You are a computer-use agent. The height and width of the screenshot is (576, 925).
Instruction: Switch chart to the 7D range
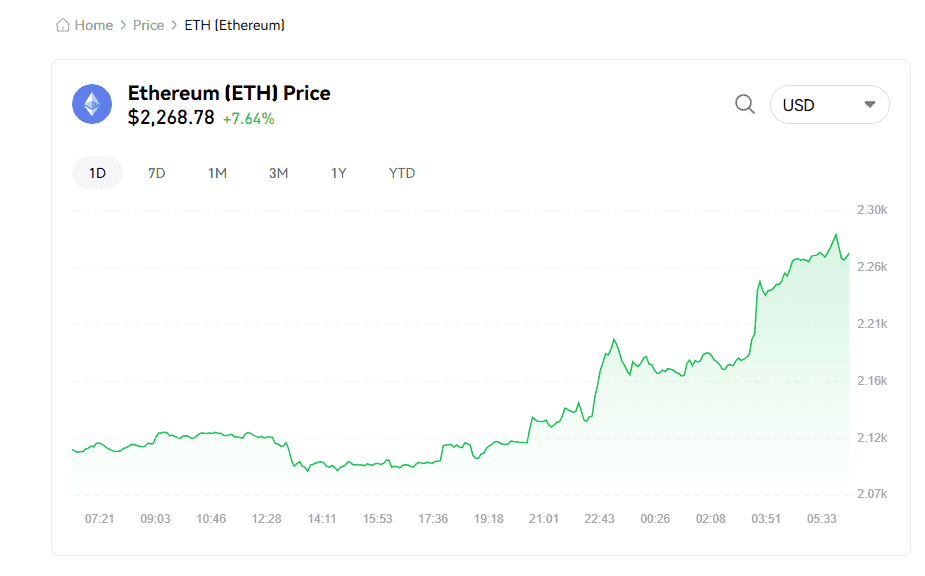click(x=156, y=173)
